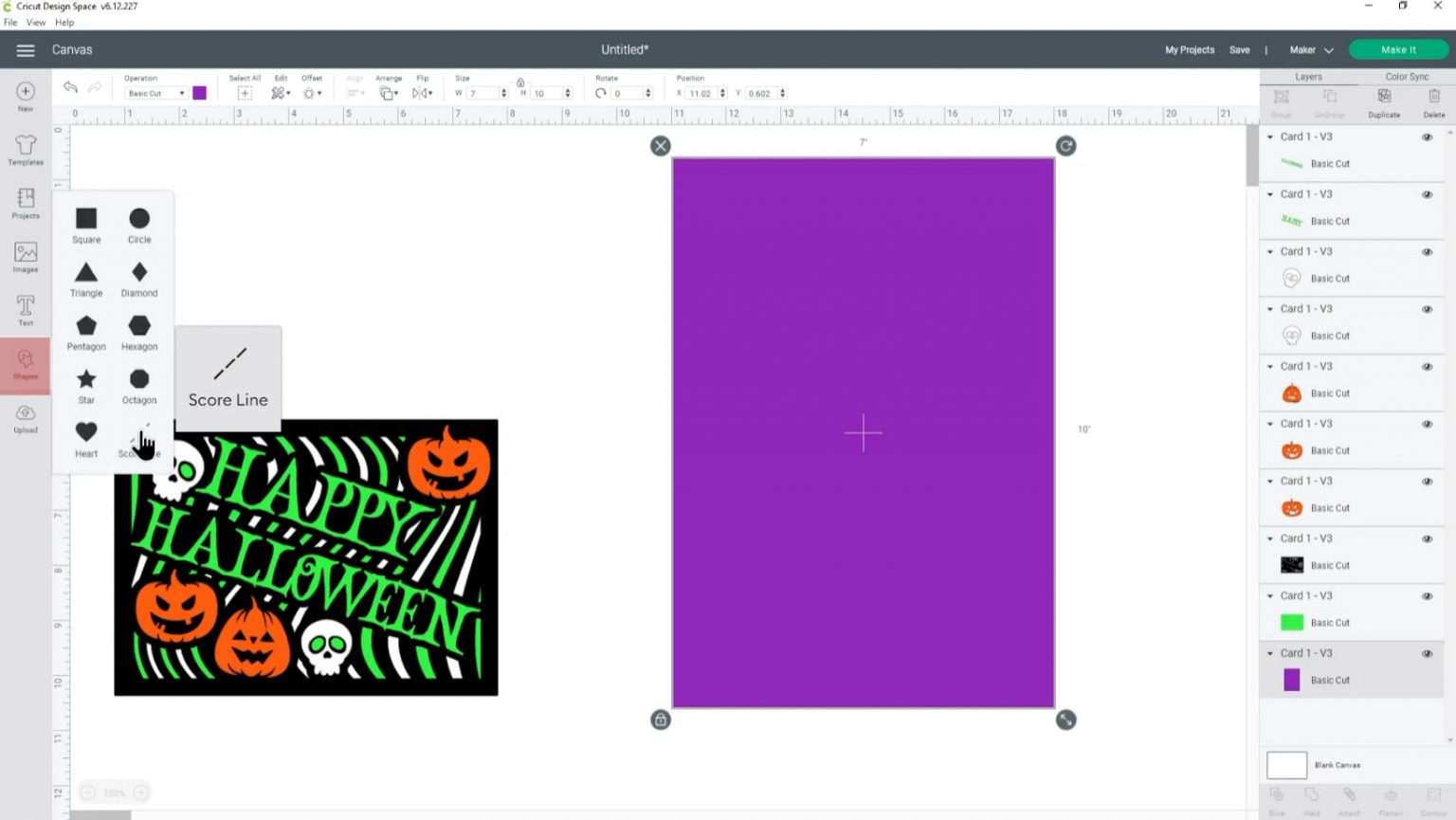This screenshot has width=1456, height=820.
Task: Insert a Pentagon shape
Action: 86,333
